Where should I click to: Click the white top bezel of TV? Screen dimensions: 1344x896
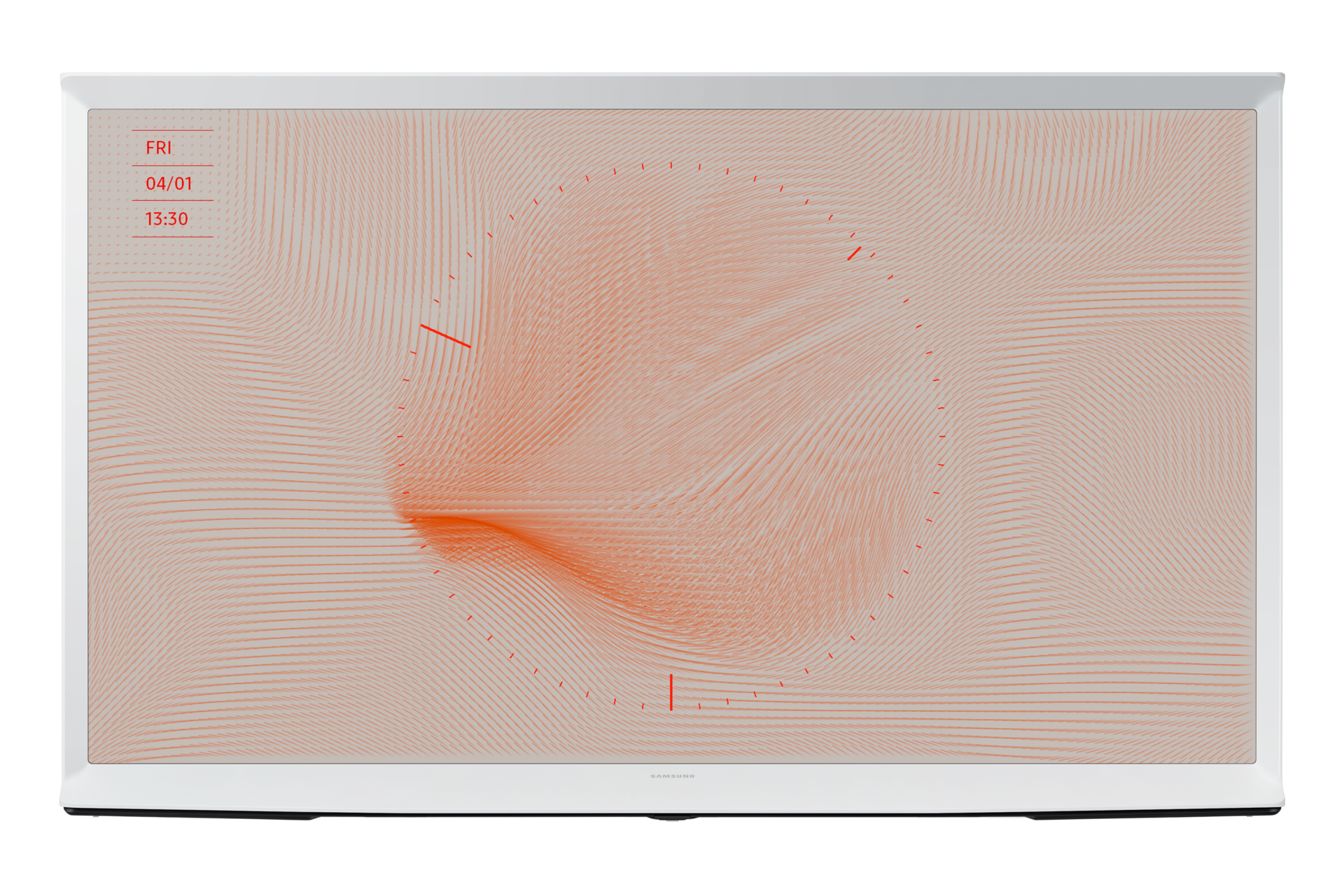672,91
